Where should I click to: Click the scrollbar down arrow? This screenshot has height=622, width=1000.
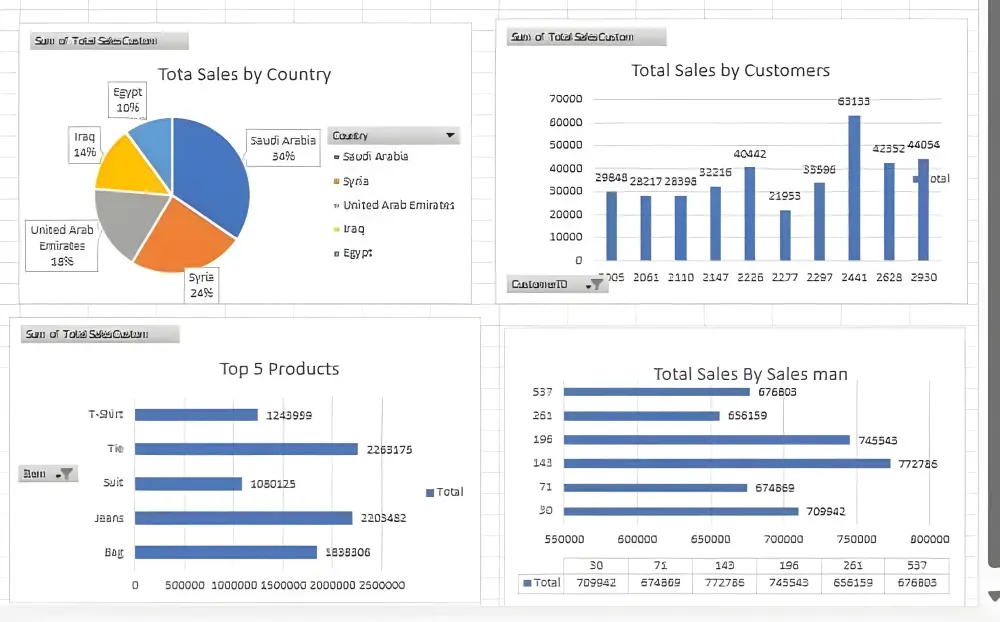[x=994, y=596]
